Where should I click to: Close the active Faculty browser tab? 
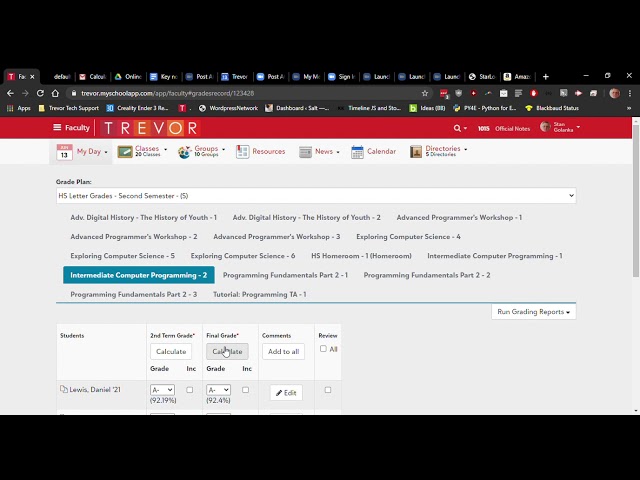point(32,77)
